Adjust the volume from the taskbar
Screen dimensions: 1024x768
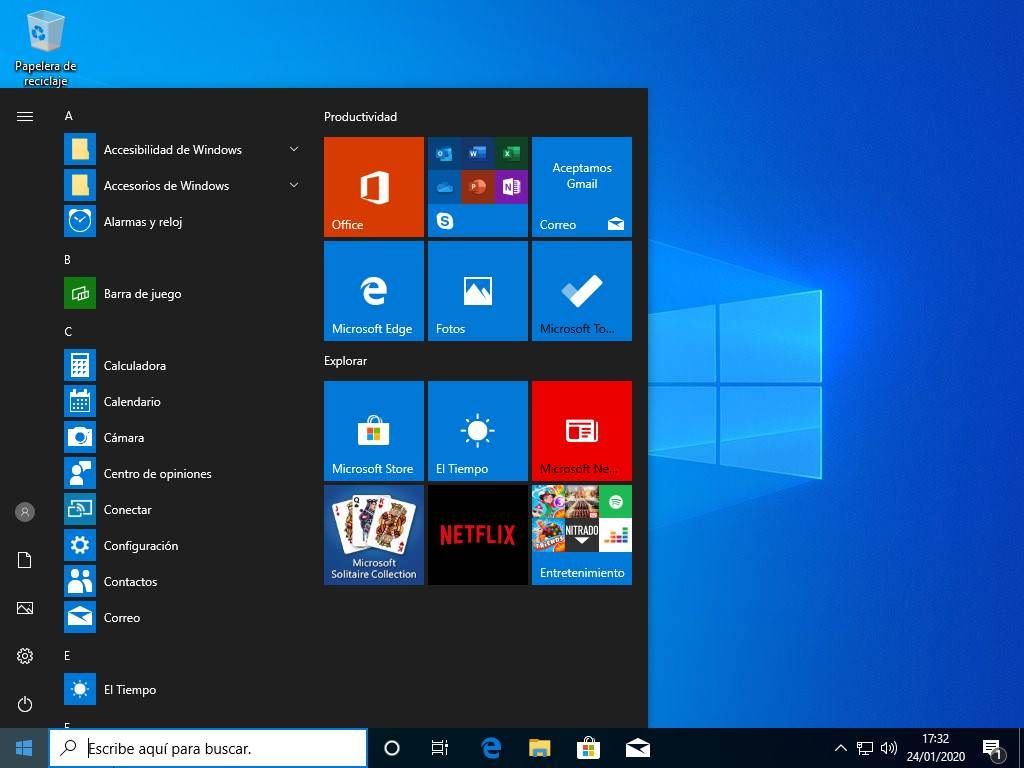coord(888,747)
